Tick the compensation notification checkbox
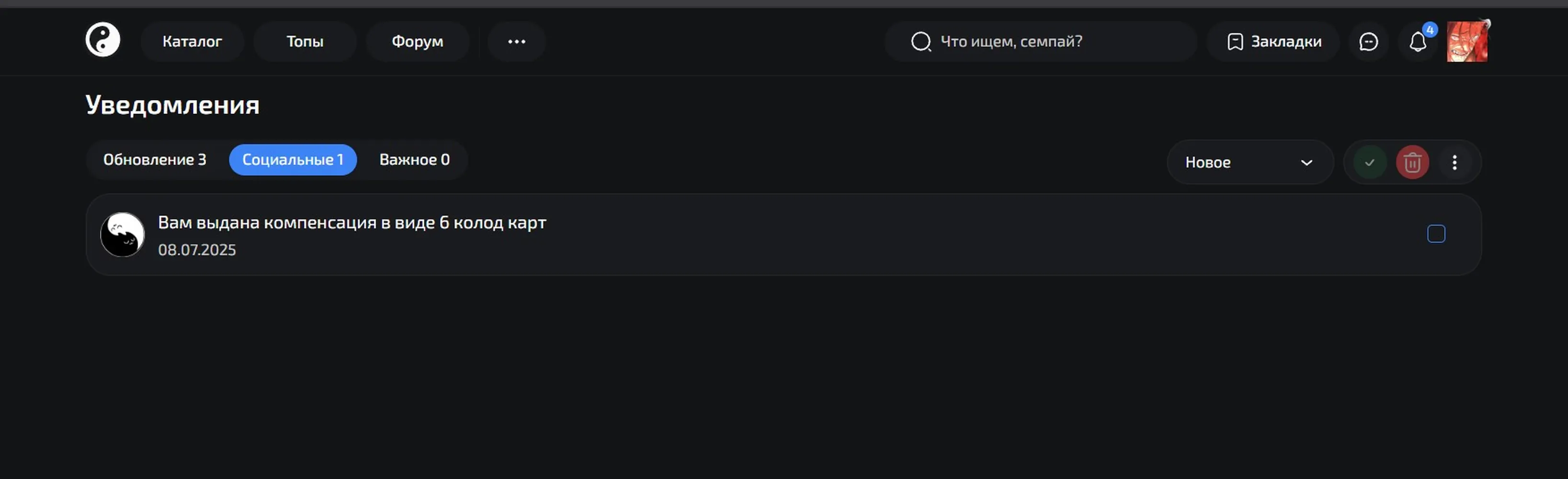This screenshot has height=479, width=1568. (1436, 234)
